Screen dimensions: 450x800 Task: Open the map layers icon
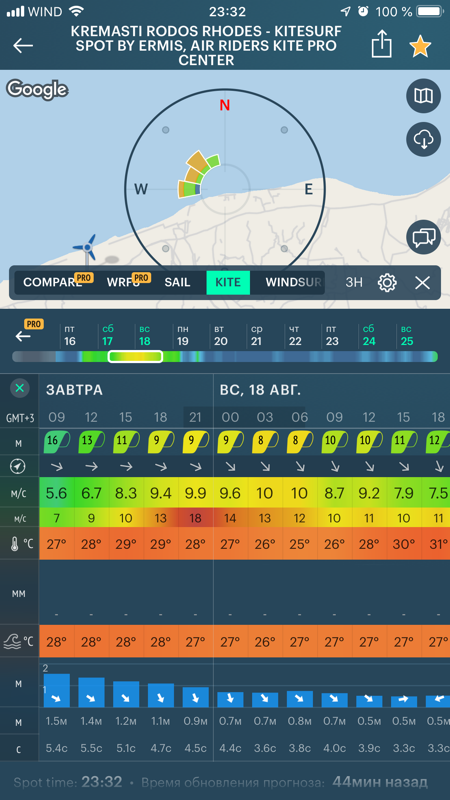point(423,95)
